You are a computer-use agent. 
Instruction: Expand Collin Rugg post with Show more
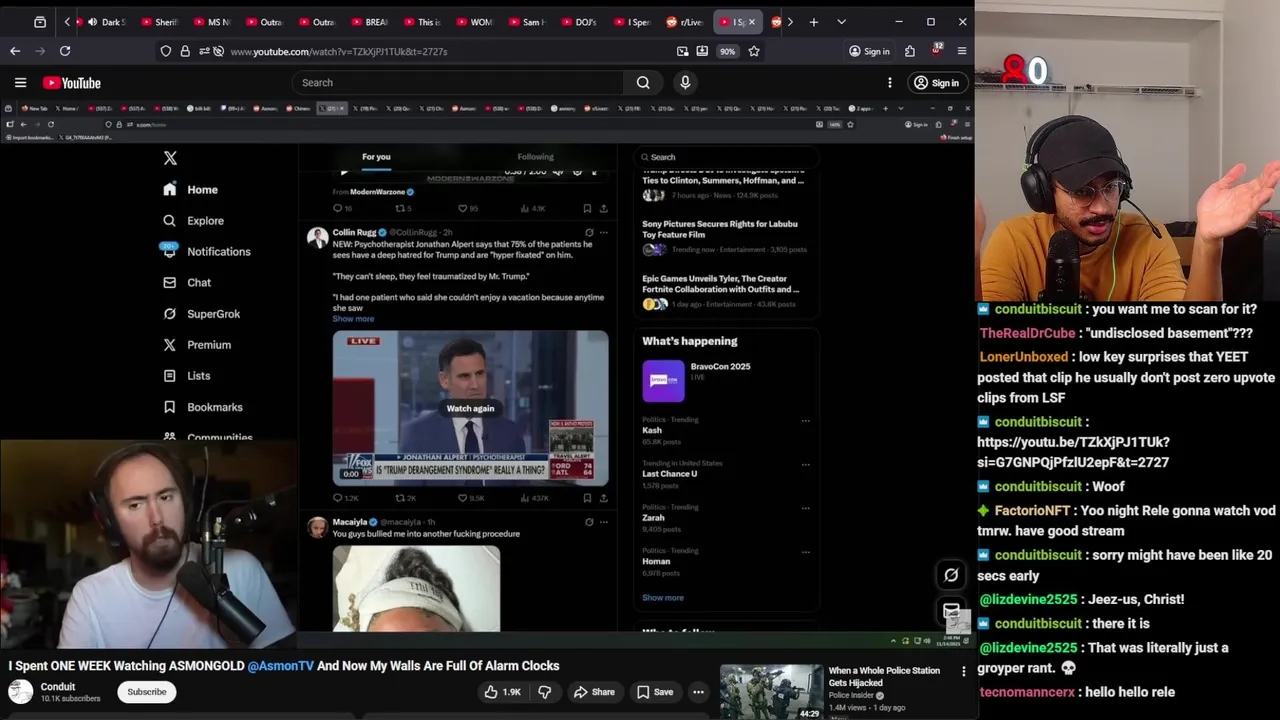coord(353,319)
